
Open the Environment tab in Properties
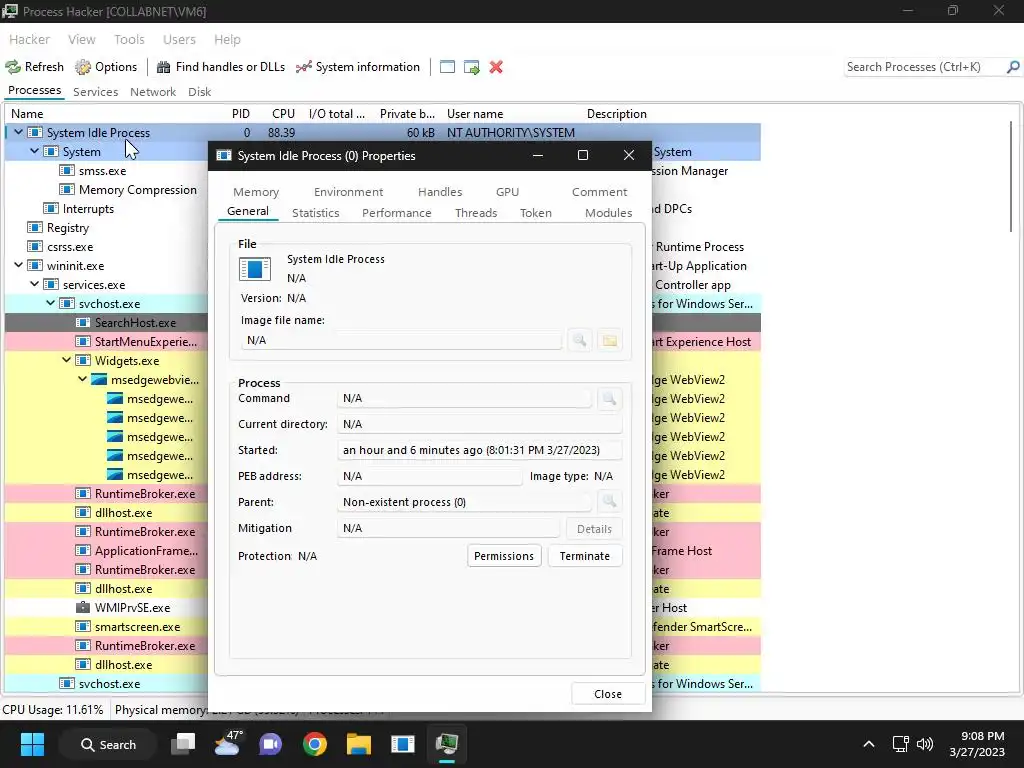348,192
